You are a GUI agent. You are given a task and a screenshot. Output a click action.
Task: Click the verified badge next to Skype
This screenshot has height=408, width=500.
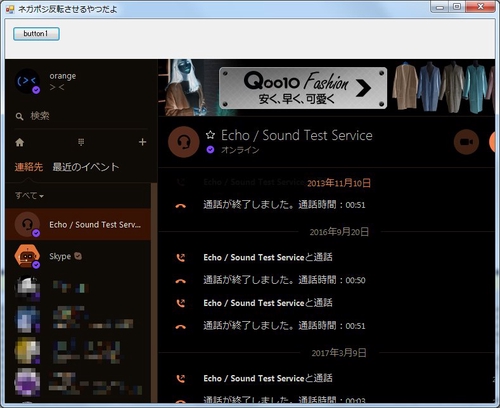pos(78,256)
